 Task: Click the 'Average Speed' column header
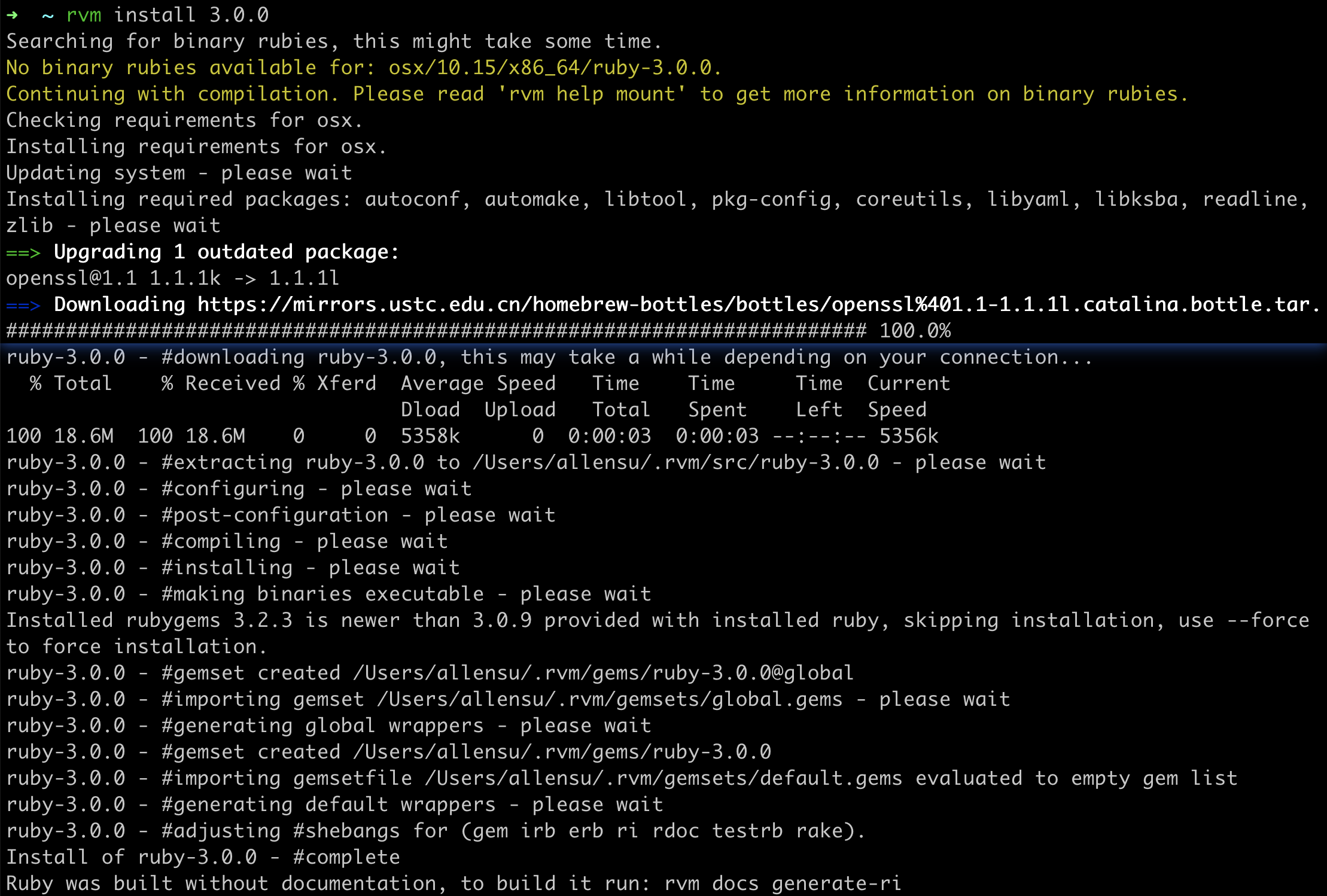coord(478,383)
